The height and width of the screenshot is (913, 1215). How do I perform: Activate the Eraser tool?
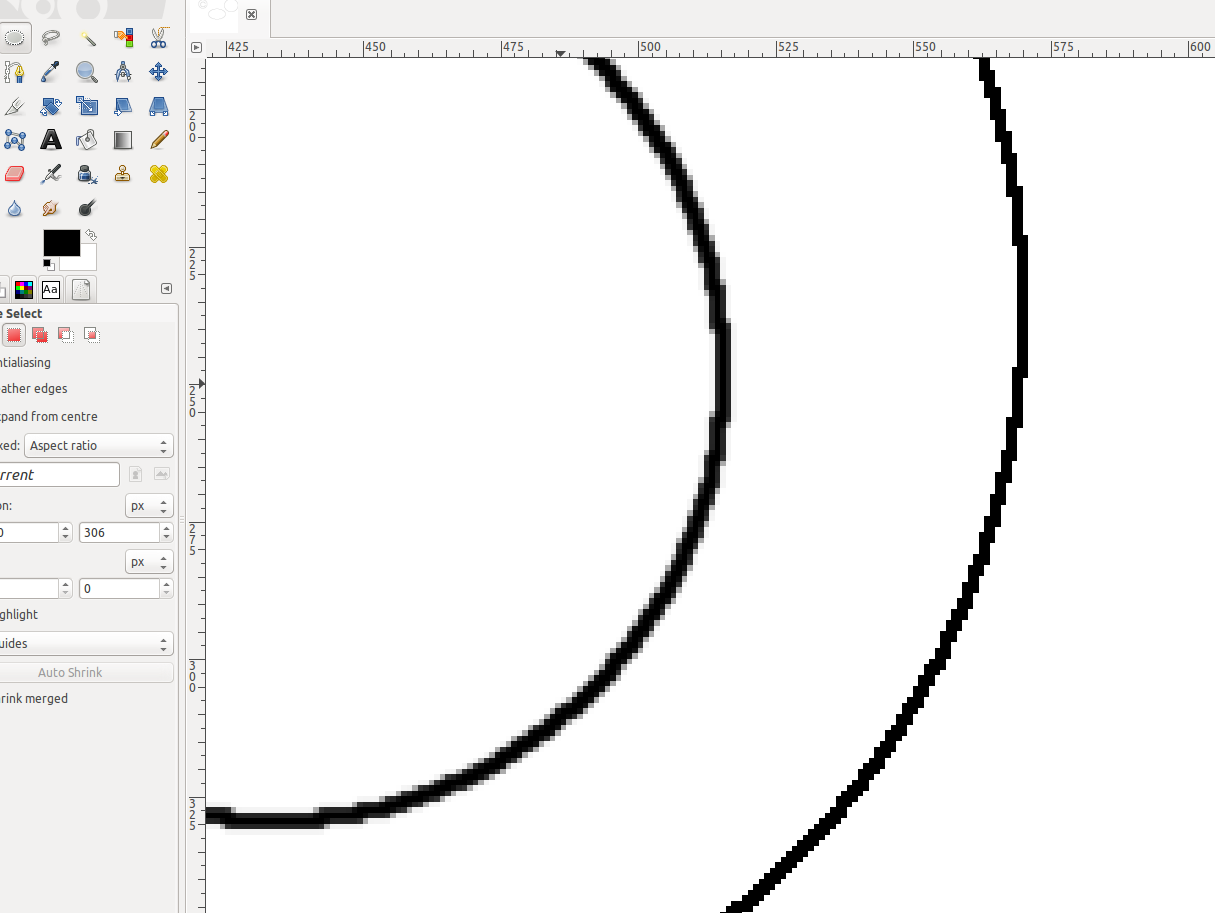[14, 173]
